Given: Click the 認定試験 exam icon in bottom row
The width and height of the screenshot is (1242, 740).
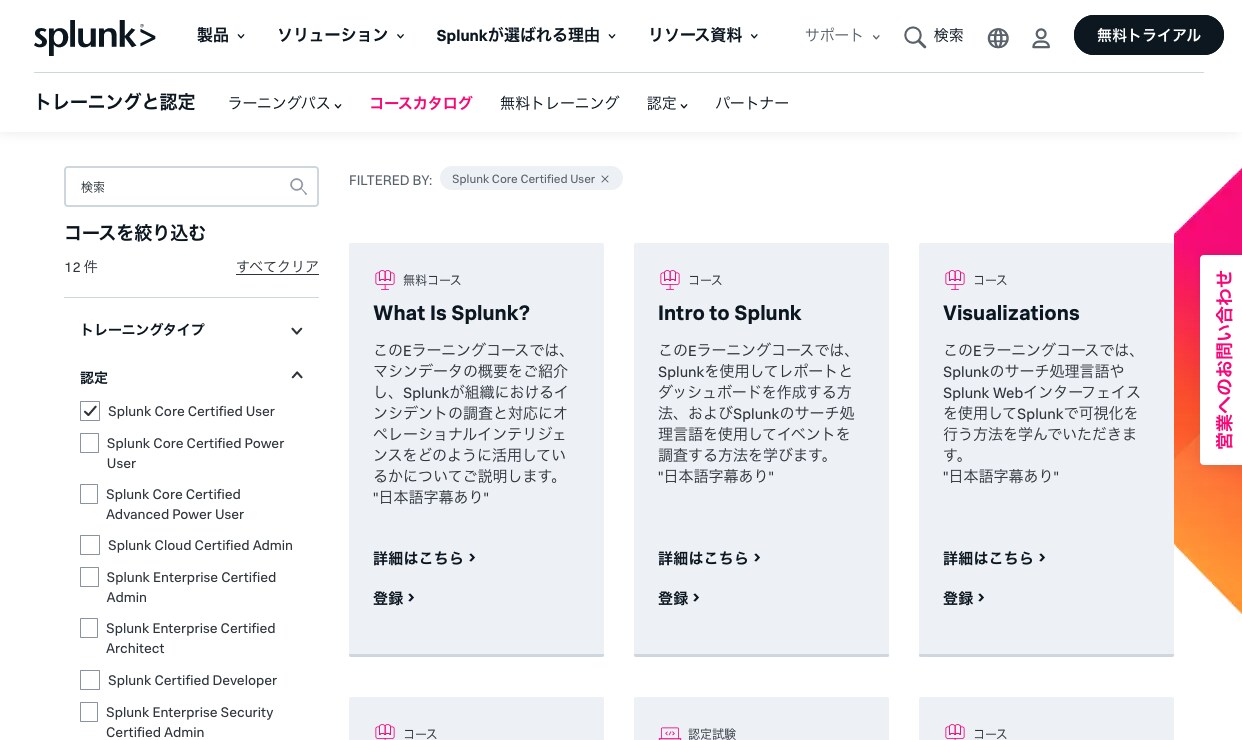Looking at the screenshot, I should point(670,733).
